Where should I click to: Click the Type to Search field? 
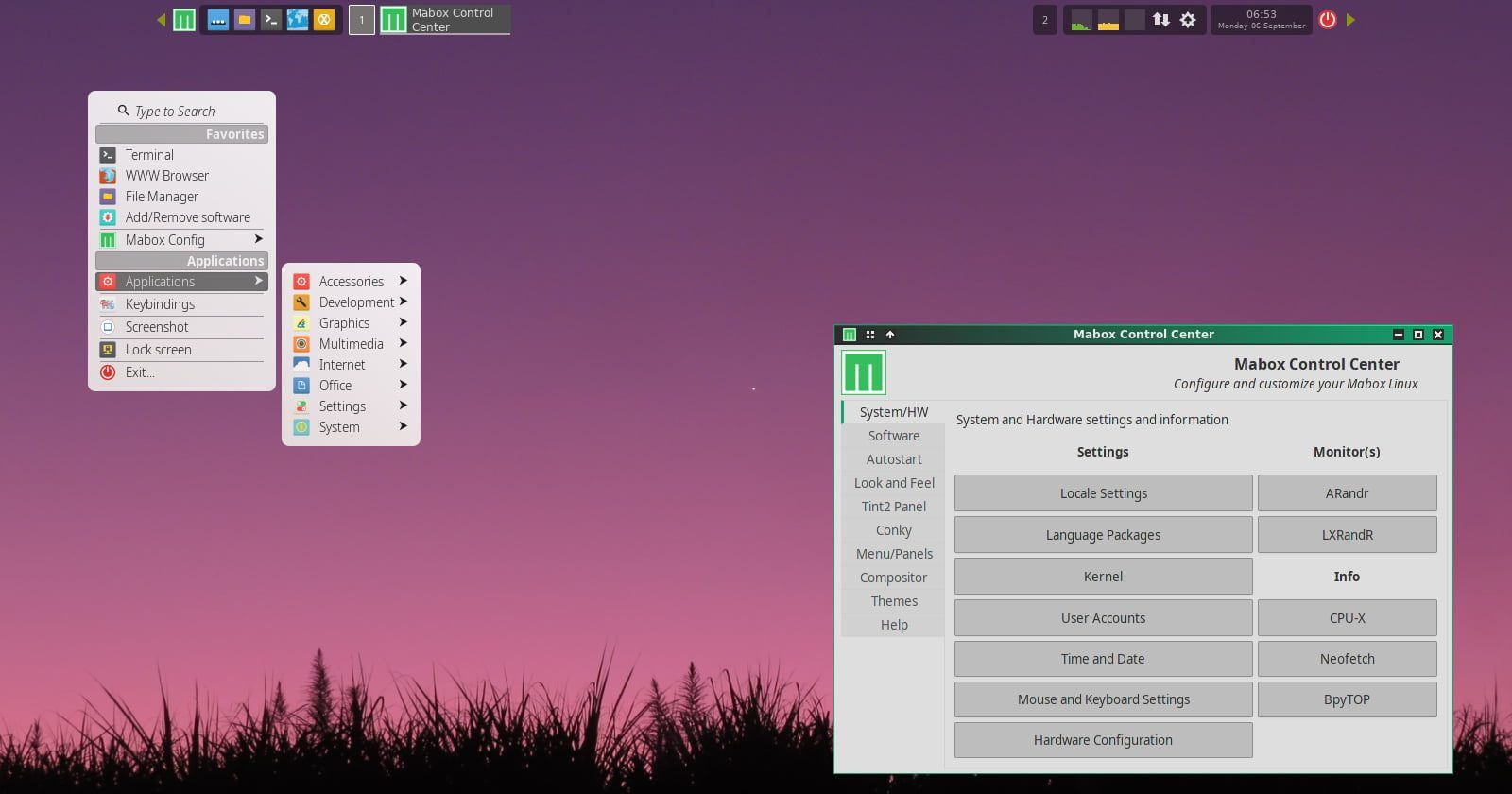(181, 111)
